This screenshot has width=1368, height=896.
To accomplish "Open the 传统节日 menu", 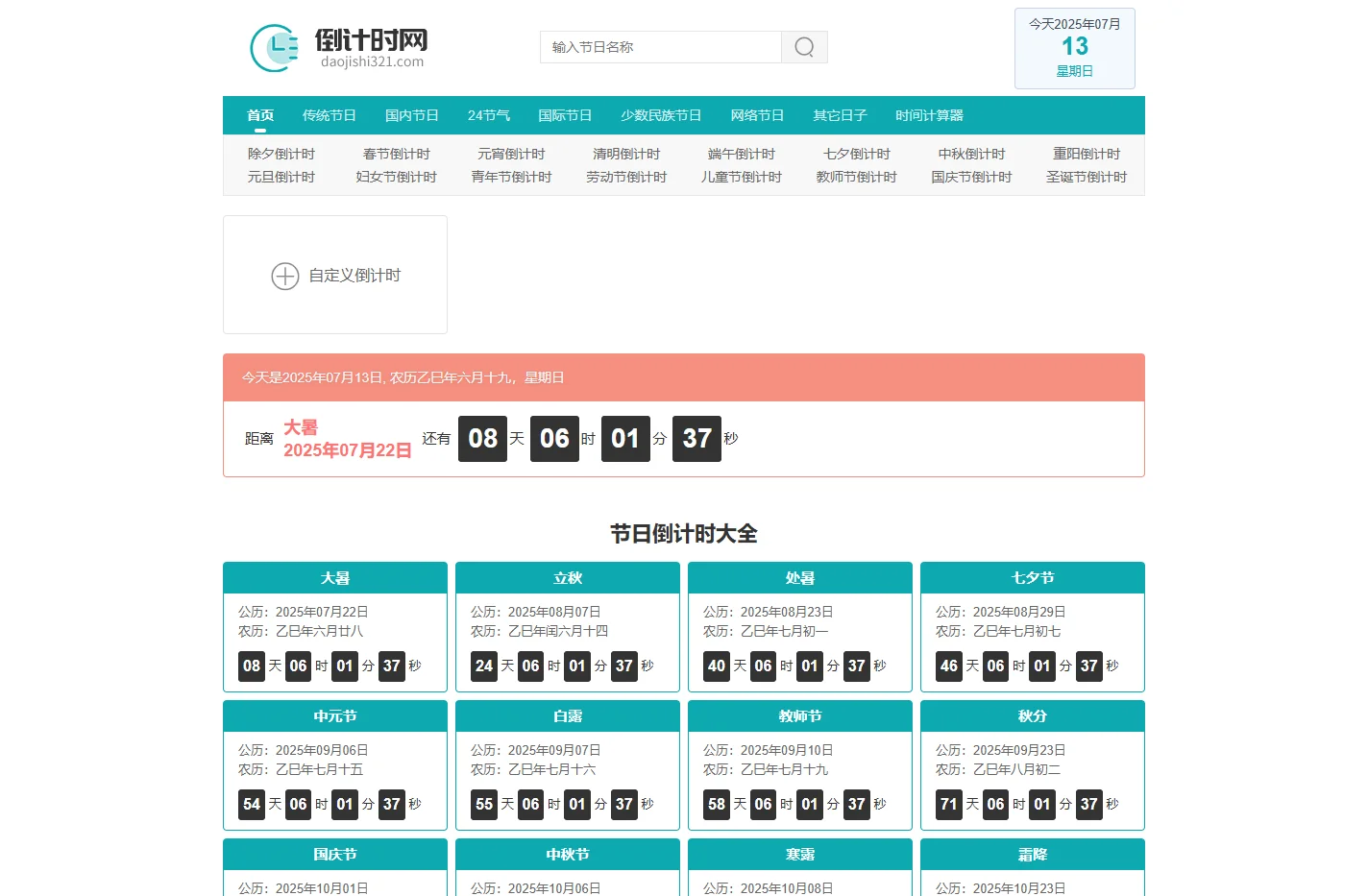I will click(x=330, y=115).
